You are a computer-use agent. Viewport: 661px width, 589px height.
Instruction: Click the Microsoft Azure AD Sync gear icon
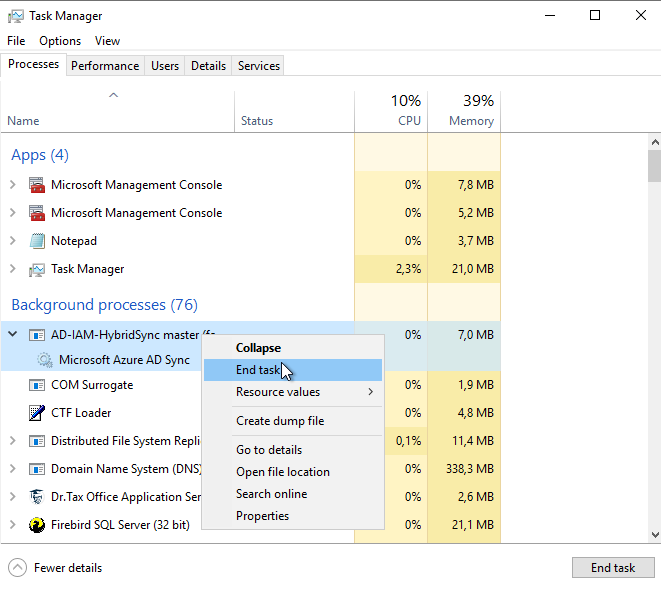point(44,360)
